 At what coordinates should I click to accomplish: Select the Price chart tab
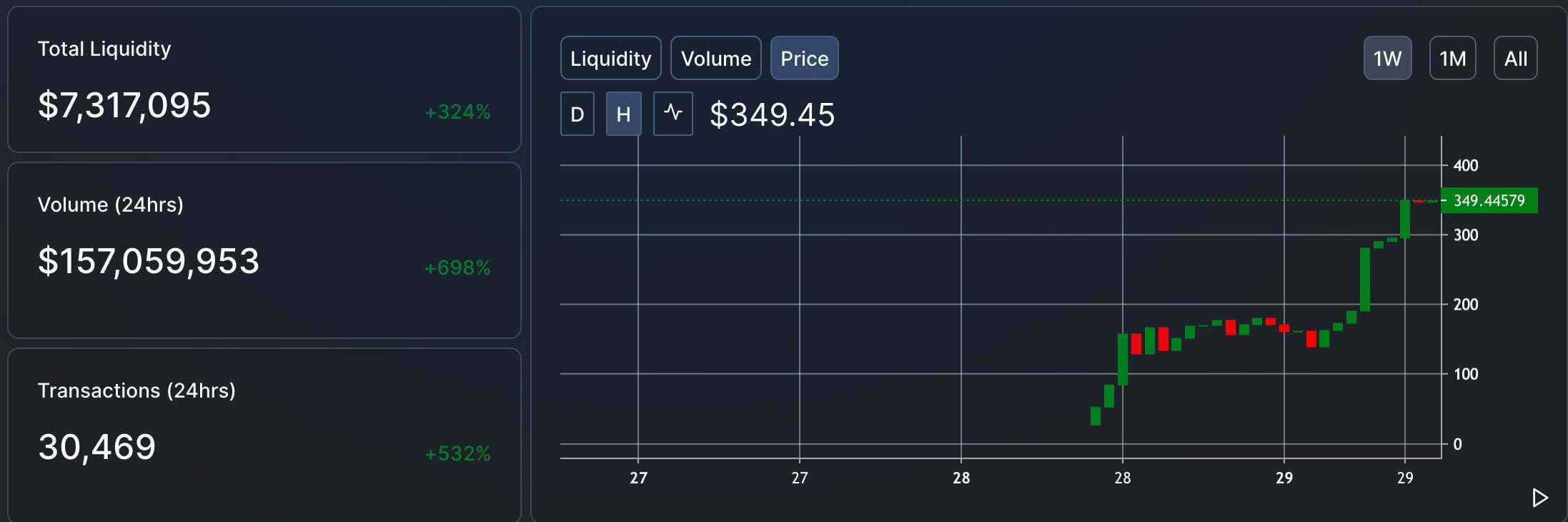click(804, 58)
